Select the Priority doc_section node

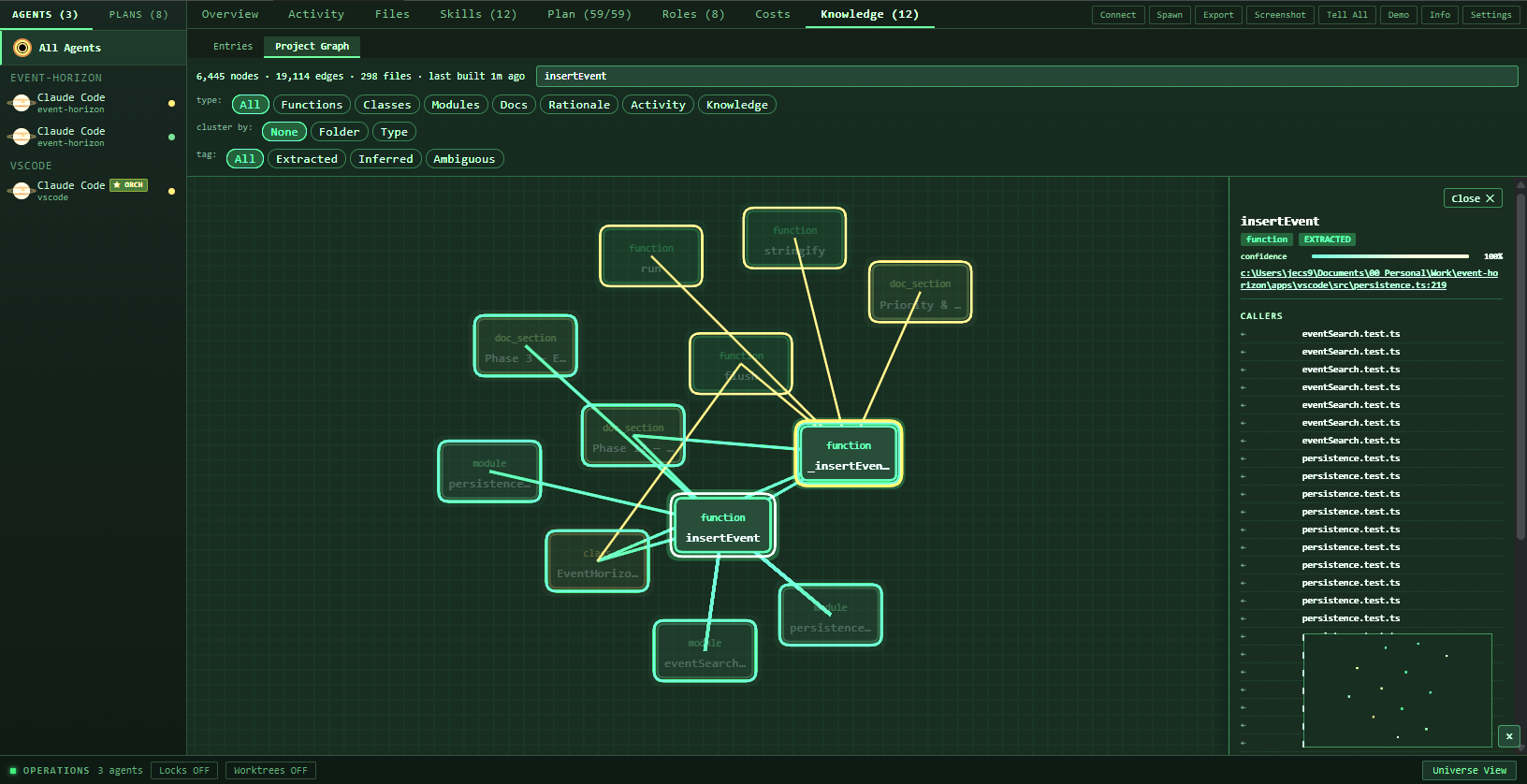(x=921, y=292)
